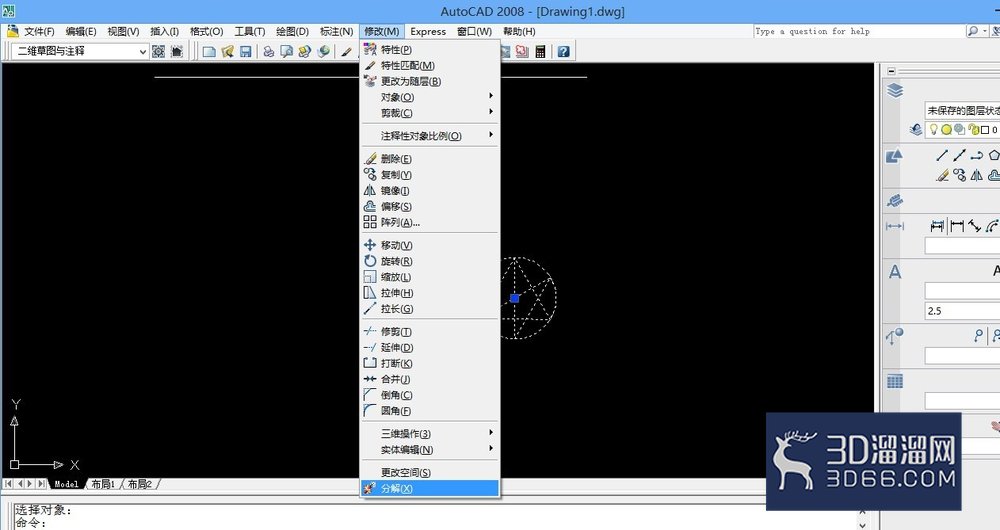The width and height of the screenshot is (1000, 530).
Task: Open the Tools (工具) menu
Action: pos(250,31)
